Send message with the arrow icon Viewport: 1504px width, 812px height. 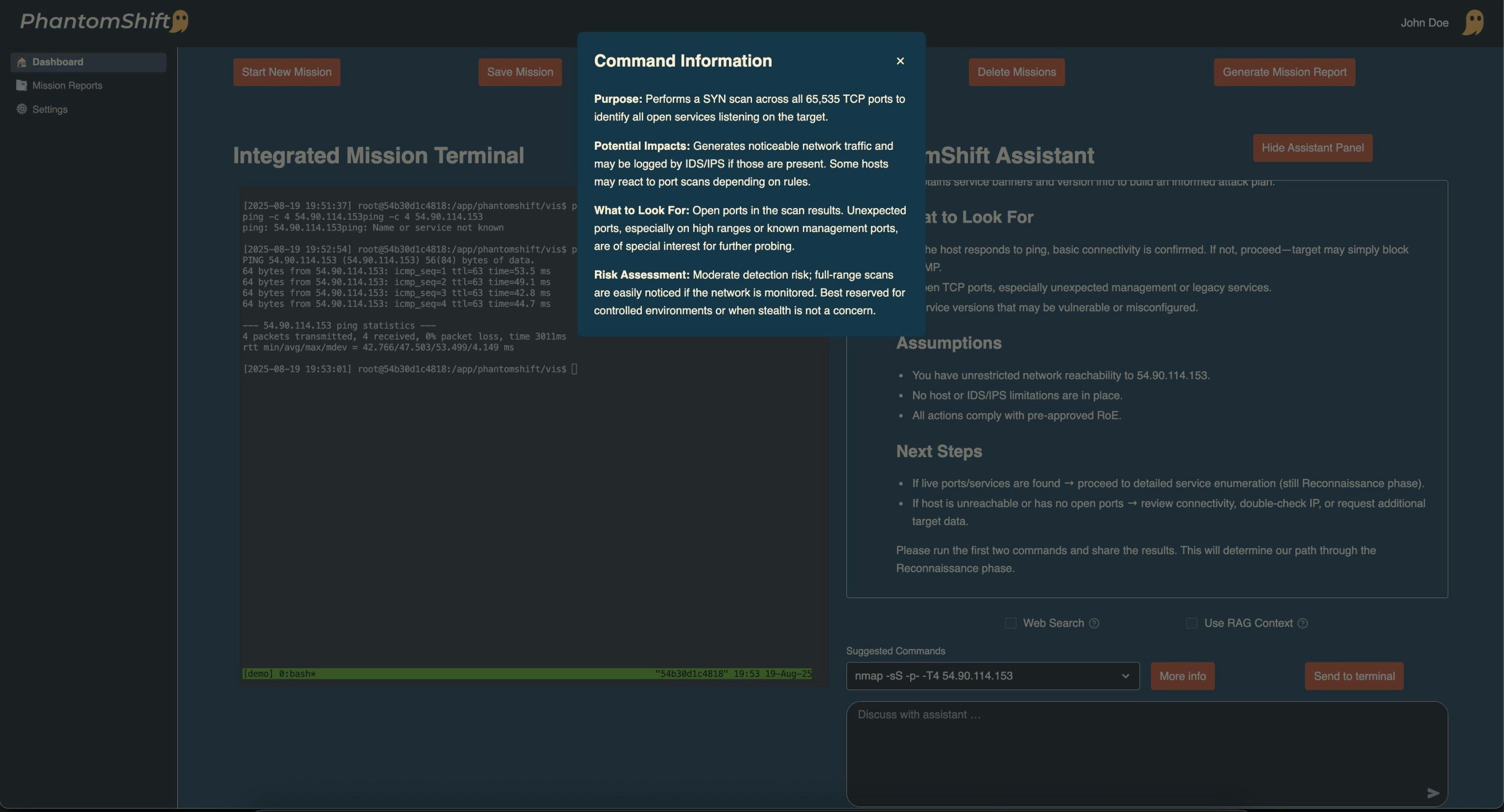point(1433,793)
